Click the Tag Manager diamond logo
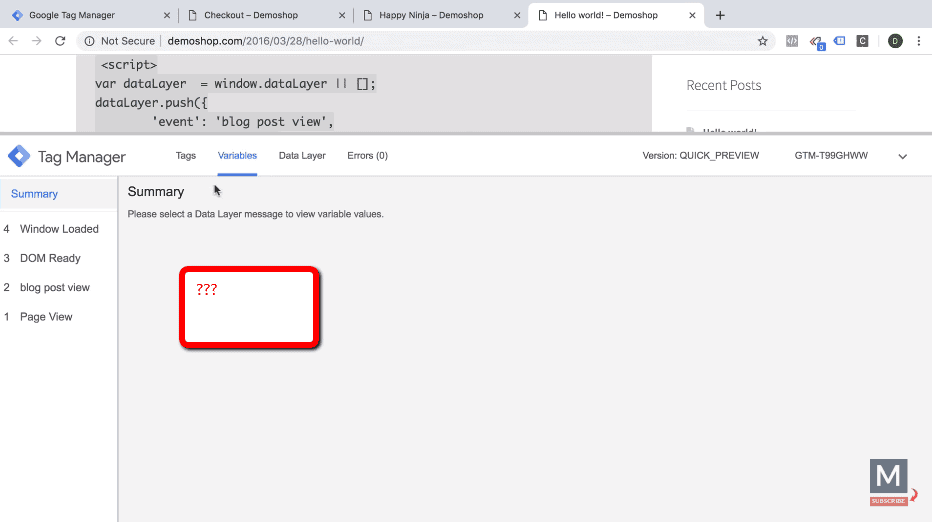 pyautogui.click(x=19, y=156)
